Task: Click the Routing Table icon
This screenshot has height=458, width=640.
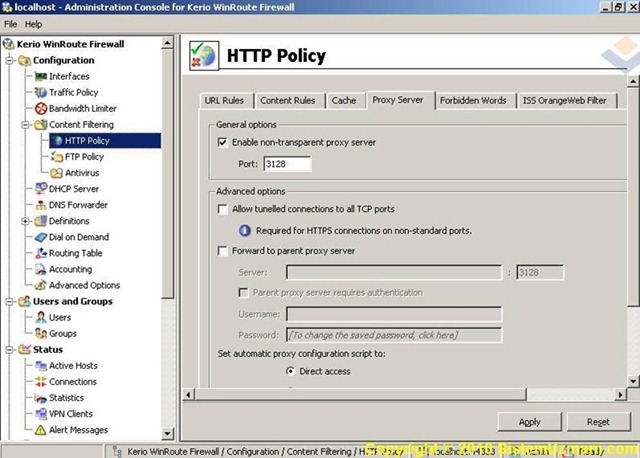Action: [40, 253]
